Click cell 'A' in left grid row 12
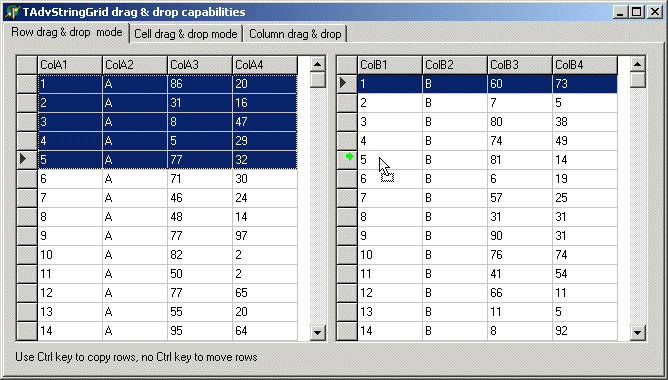The width and height of the screenshot is (668, 380). tap(135, 293)
